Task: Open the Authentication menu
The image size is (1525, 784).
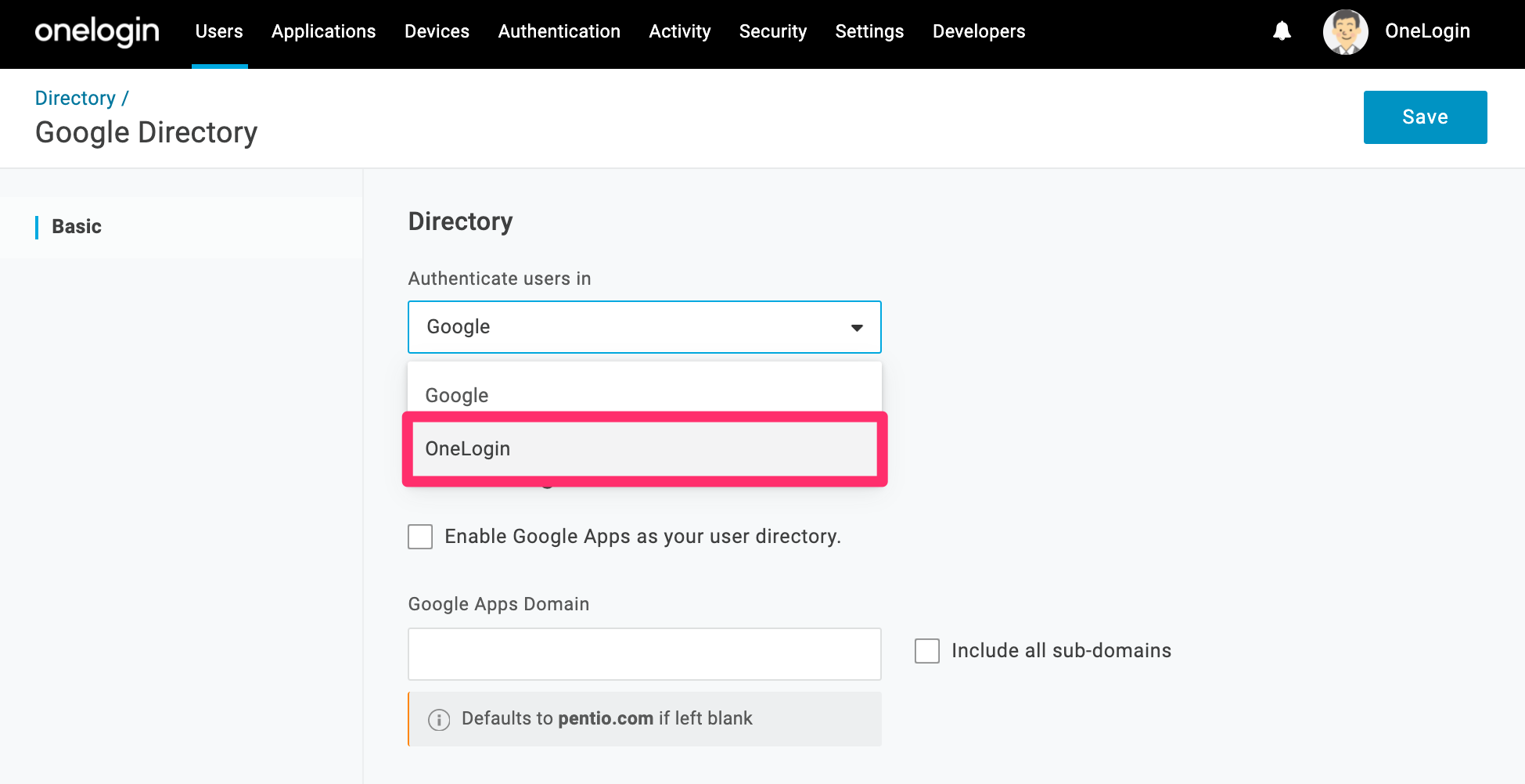Action: point(559,31)
